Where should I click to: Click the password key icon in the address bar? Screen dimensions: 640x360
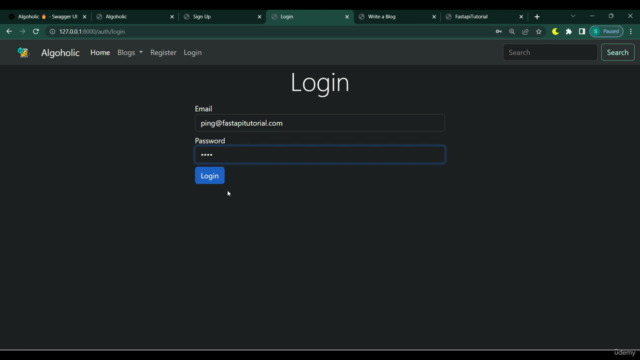[x=499, y=31]
